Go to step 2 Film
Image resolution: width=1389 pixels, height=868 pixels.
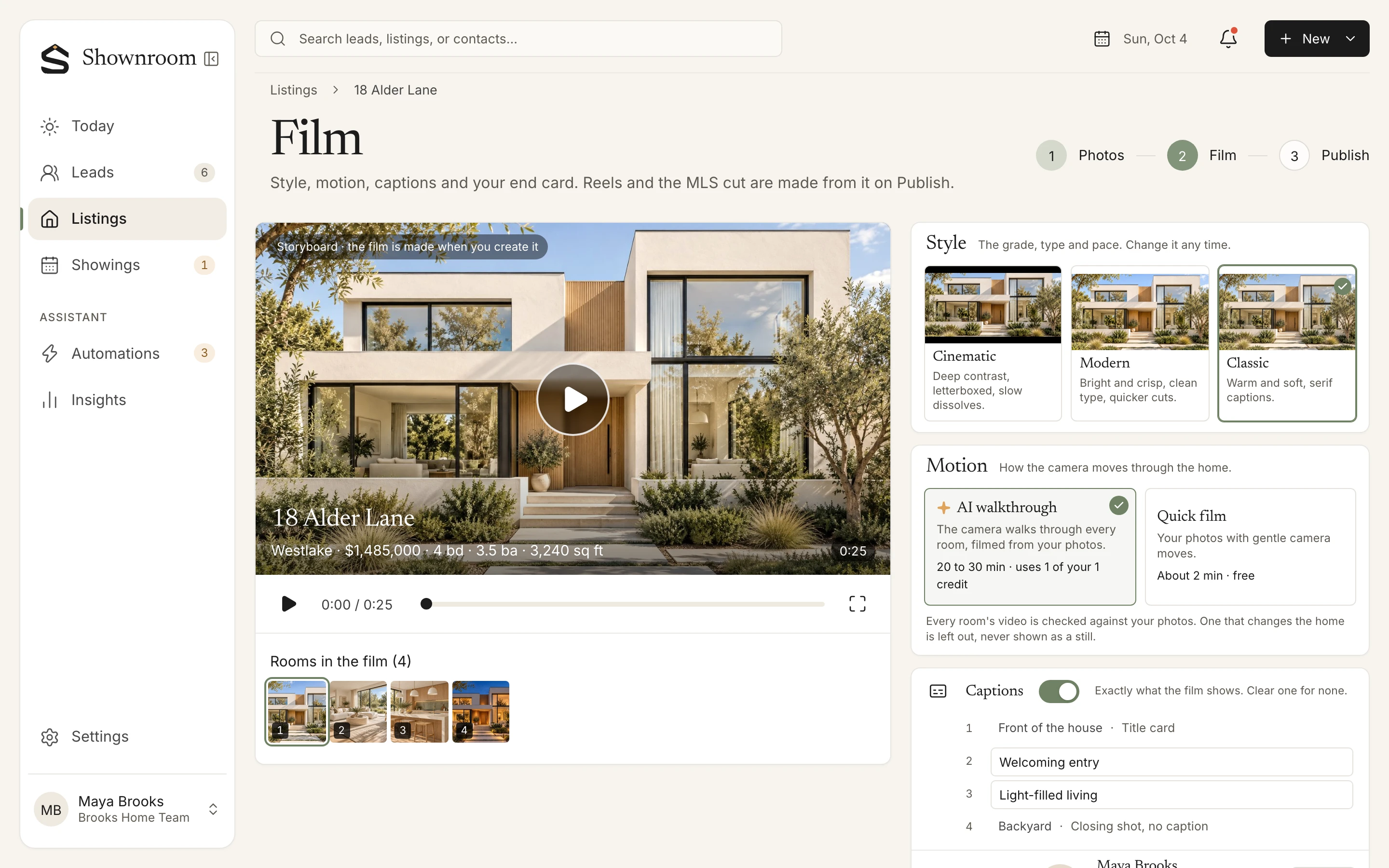click(x=1201, y=155)
